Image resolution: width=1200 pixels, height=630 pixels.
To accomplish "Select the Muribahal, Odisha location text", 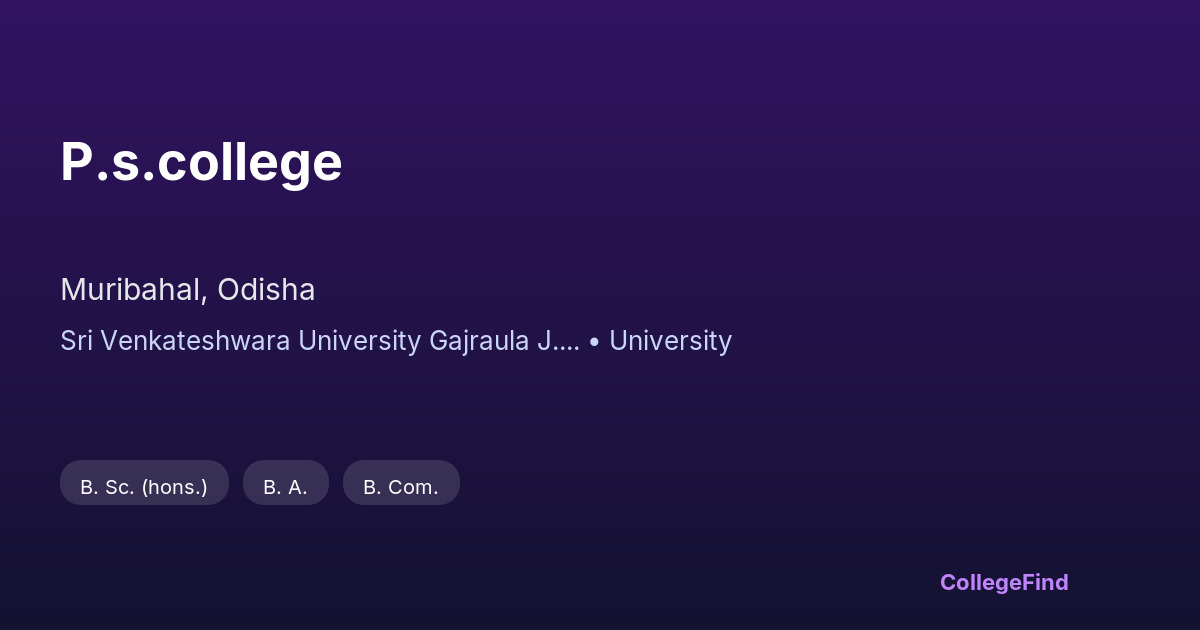I will [x=187, y=290].
